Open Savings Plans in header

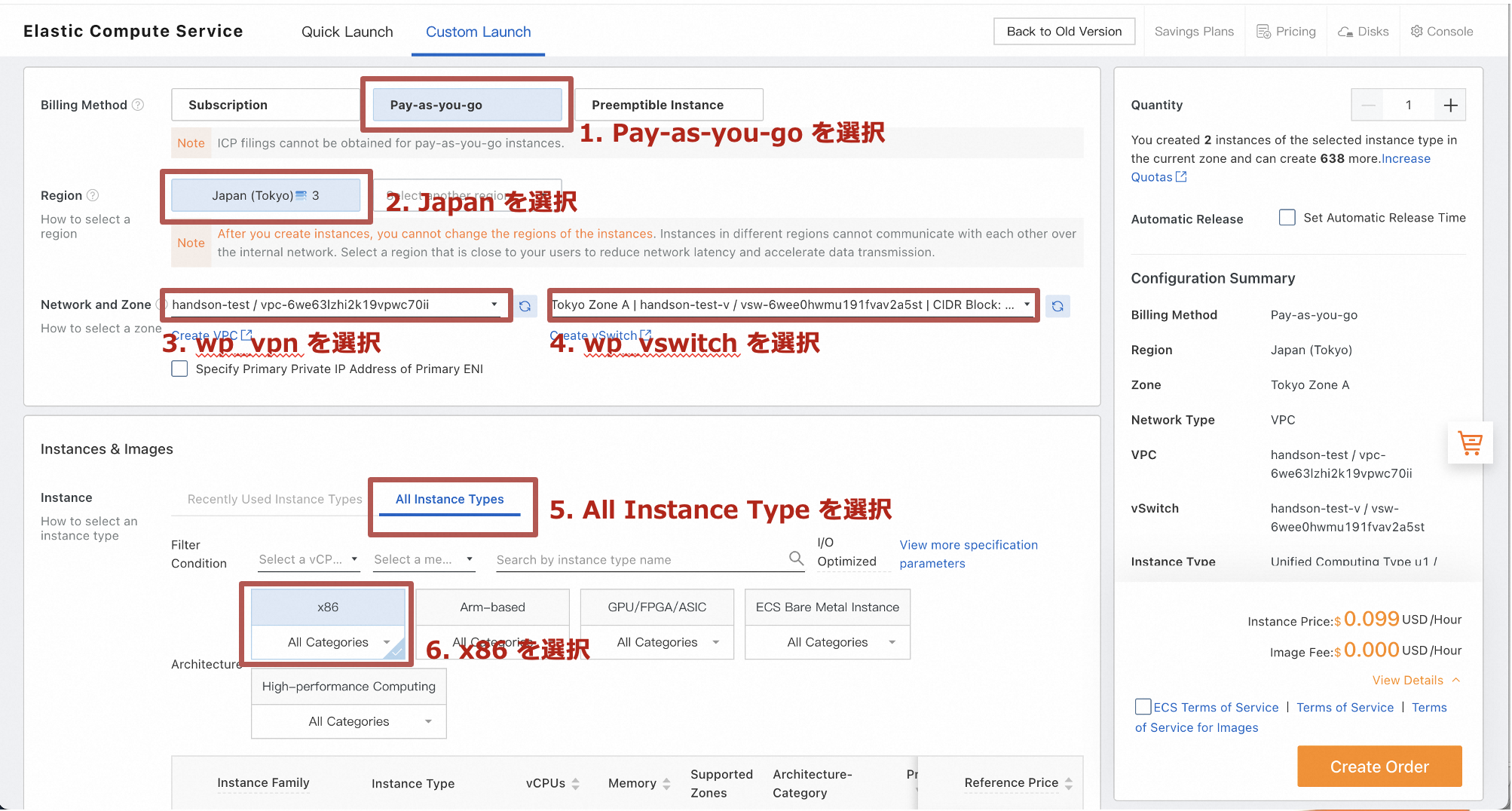point(1195,32)
